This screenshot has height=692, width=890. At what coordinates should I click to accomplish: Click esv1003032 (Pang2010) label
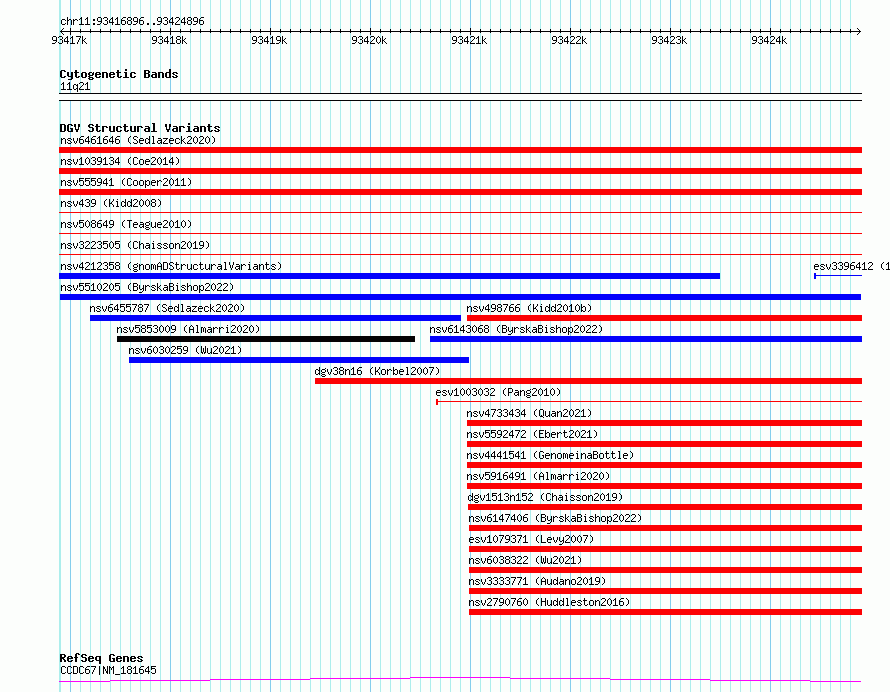point(498,392)
